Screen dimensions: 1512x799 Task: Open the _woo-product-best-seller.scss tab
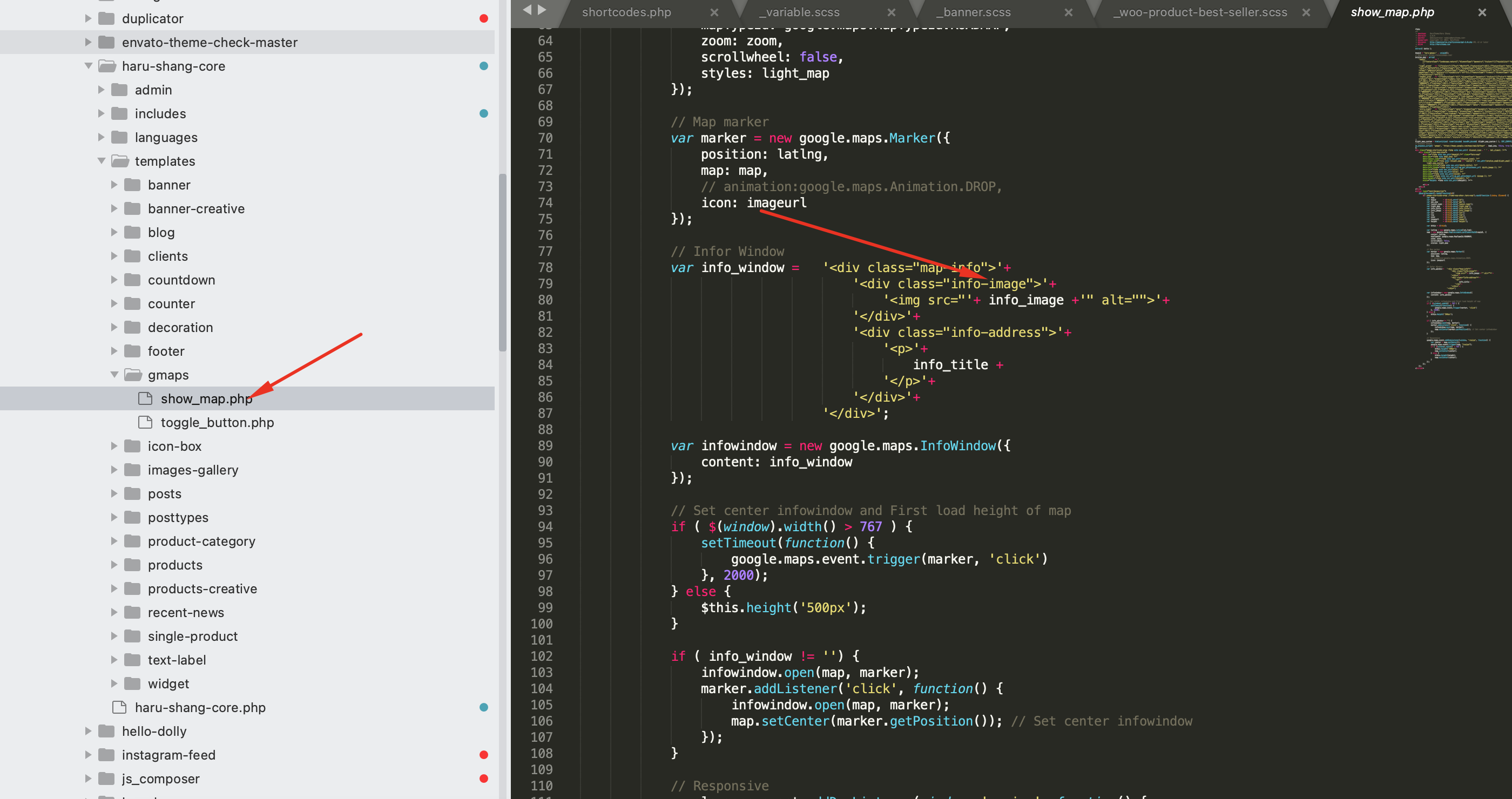1200,12
